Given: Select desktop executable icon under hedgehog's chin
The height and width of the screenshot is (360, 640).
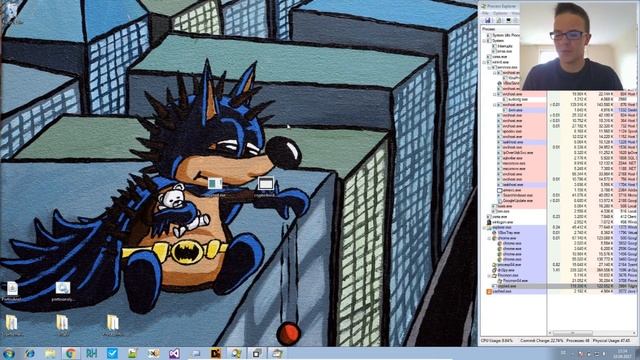Looking at the screenshot, I should click(215, 184).
